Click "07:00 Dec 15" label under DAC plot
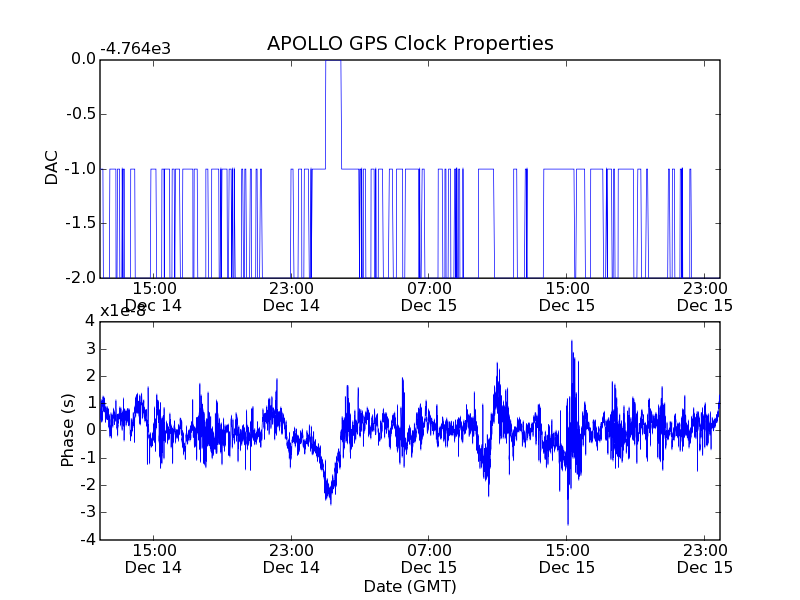The height and width of the screenshot is (600, 800). click(x=429, y=297)
